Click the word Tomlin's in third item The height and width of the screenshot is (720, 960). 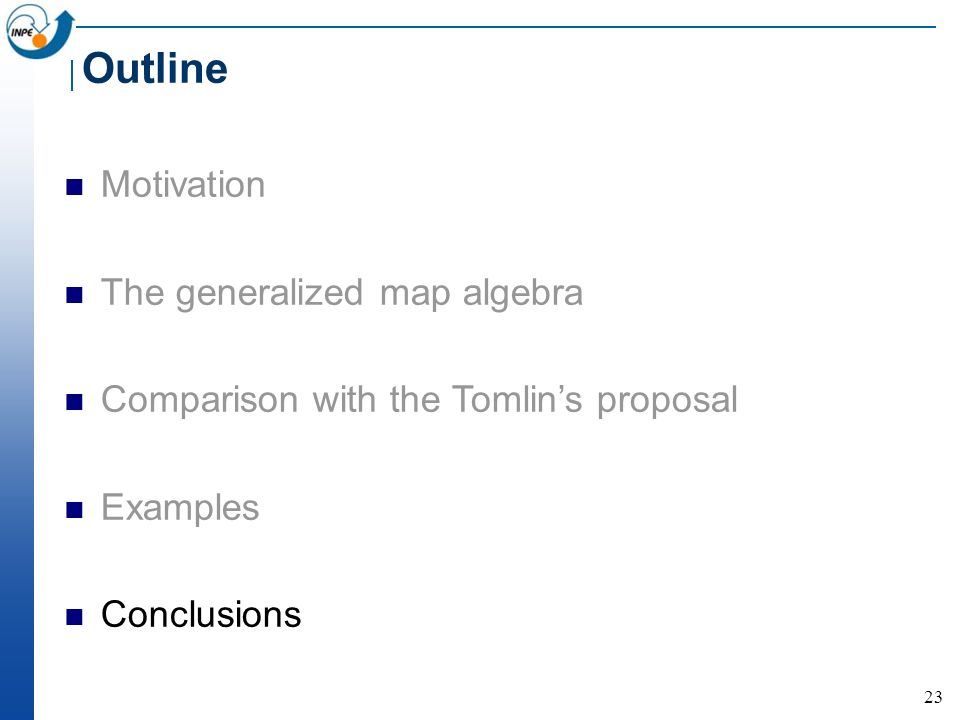517,399
